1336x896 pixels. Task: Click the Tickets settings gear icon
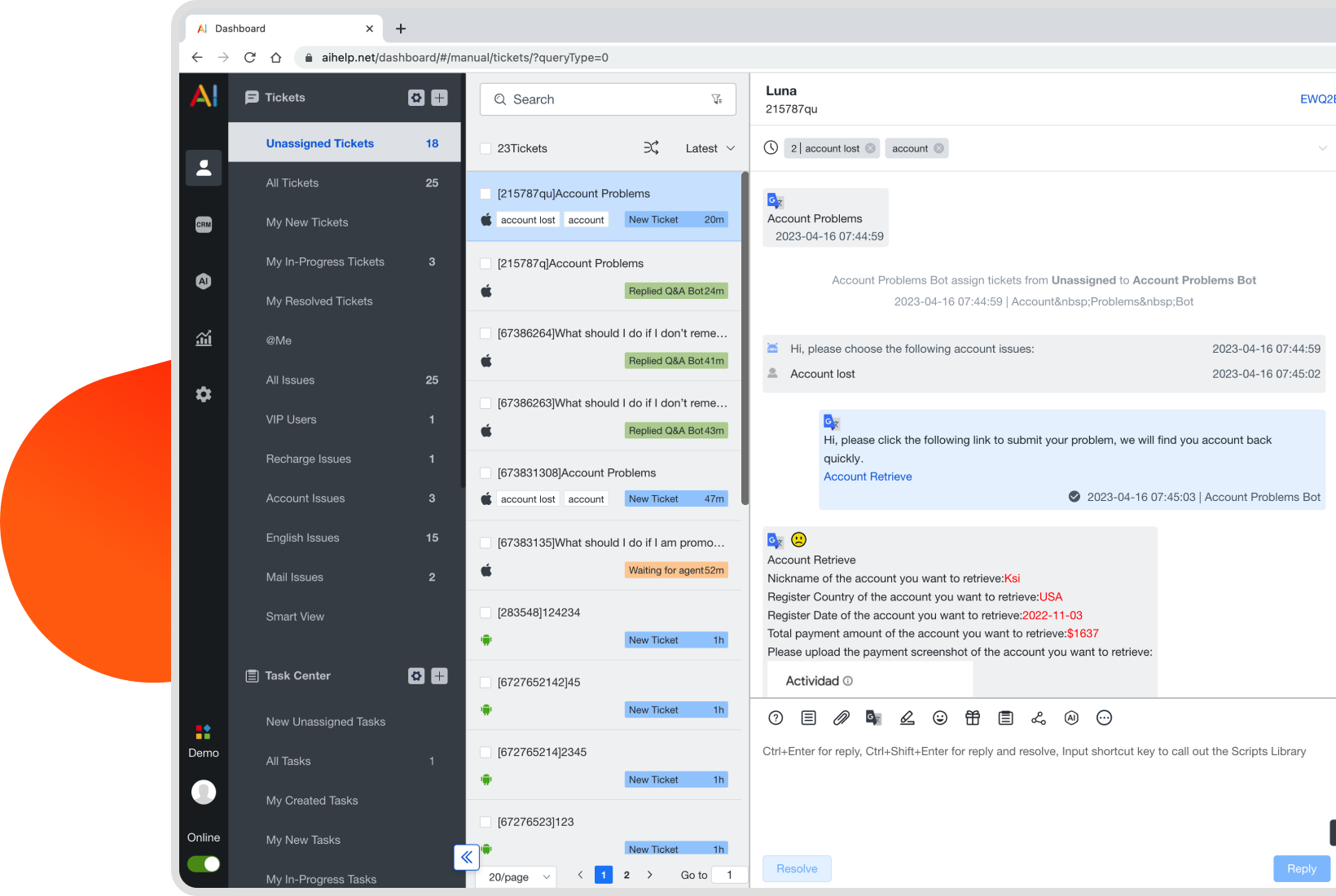[416, 98]
